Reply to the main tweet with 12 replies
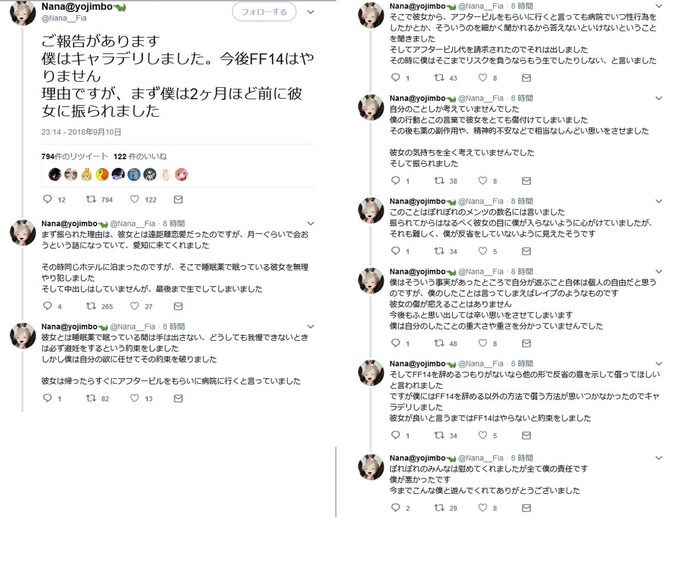This screenshot has height=580, width=680. pyautogui.click(x=47, y=199)
